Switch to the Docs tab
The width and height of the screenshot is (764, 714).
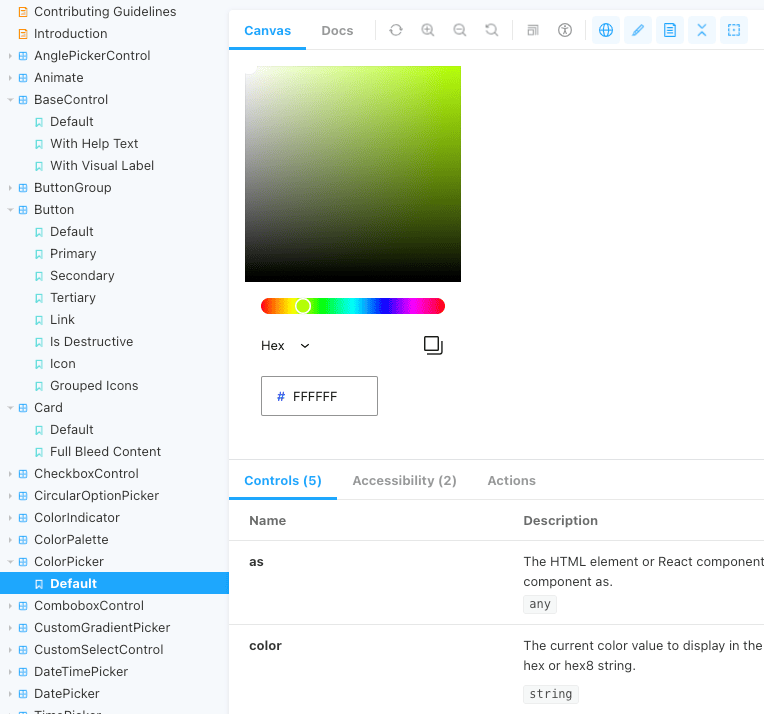[x=337, y=31]
